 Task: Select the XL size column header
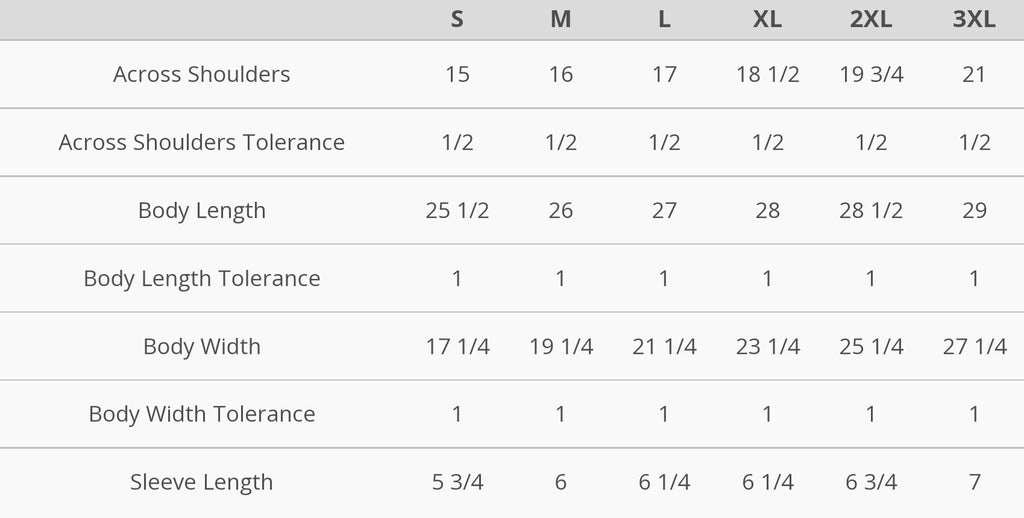767,20
